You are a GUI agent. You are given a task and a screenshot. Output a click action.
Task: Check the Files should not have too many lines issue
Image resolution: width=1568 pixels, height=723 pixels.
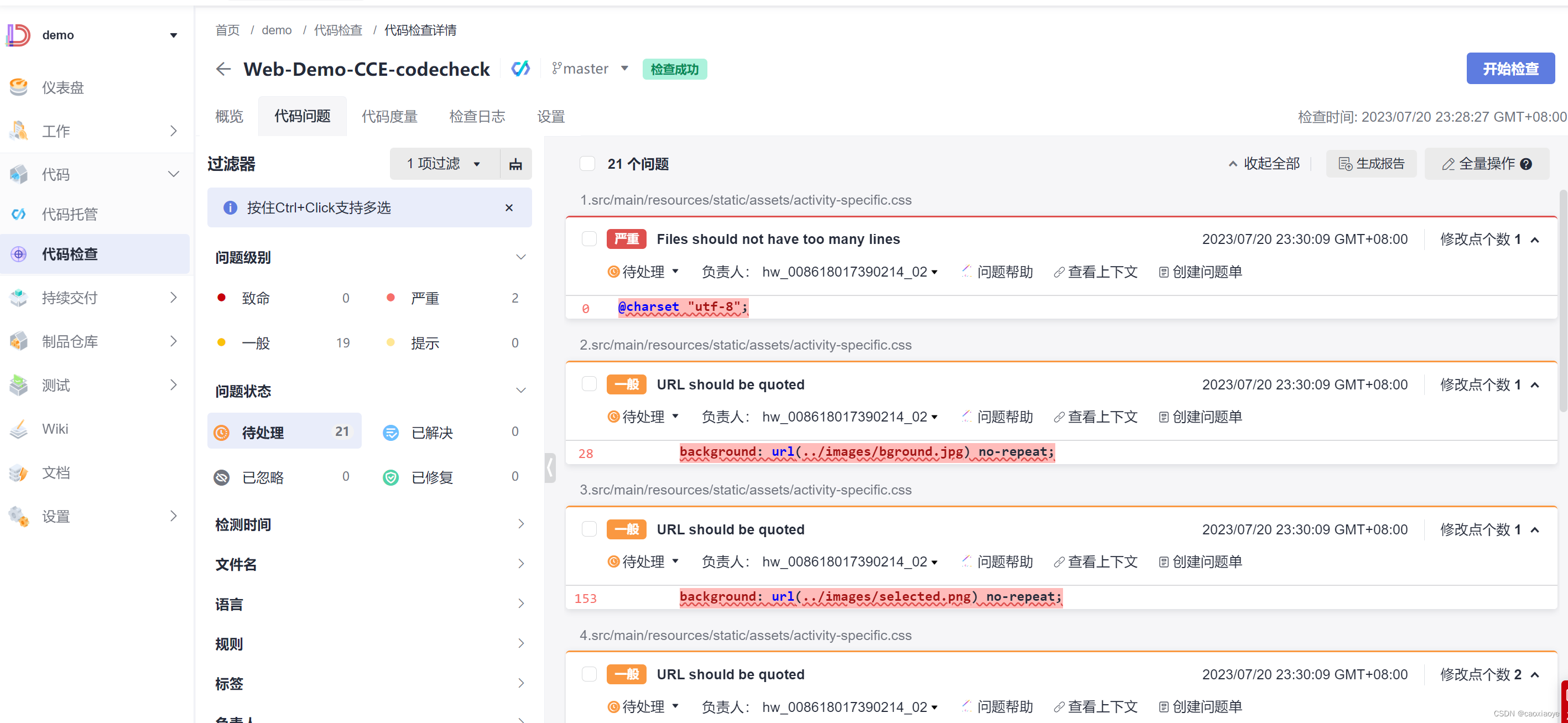[x=588, y=238]
